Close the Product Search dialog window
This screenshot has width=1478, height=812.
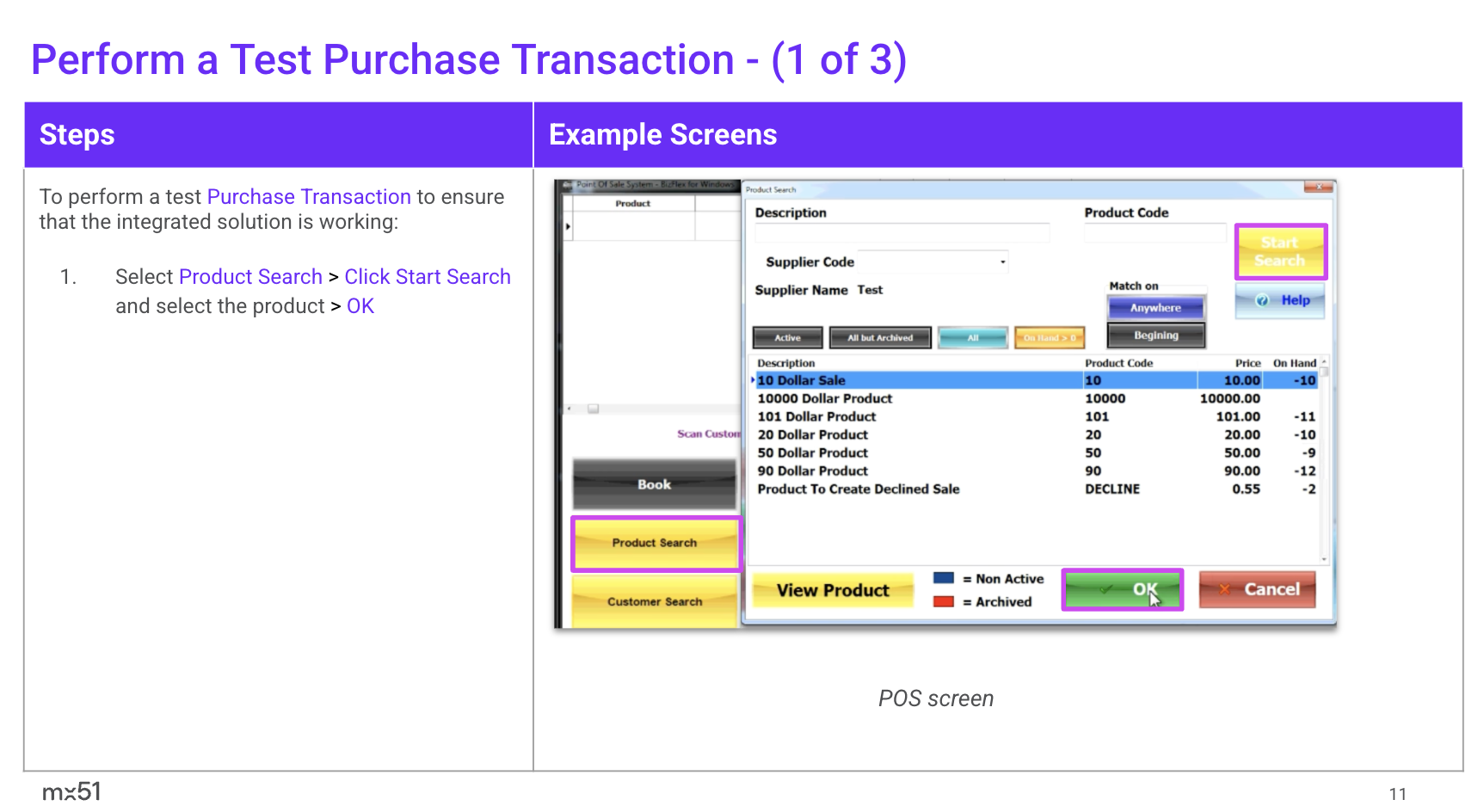pos(1317,188)
